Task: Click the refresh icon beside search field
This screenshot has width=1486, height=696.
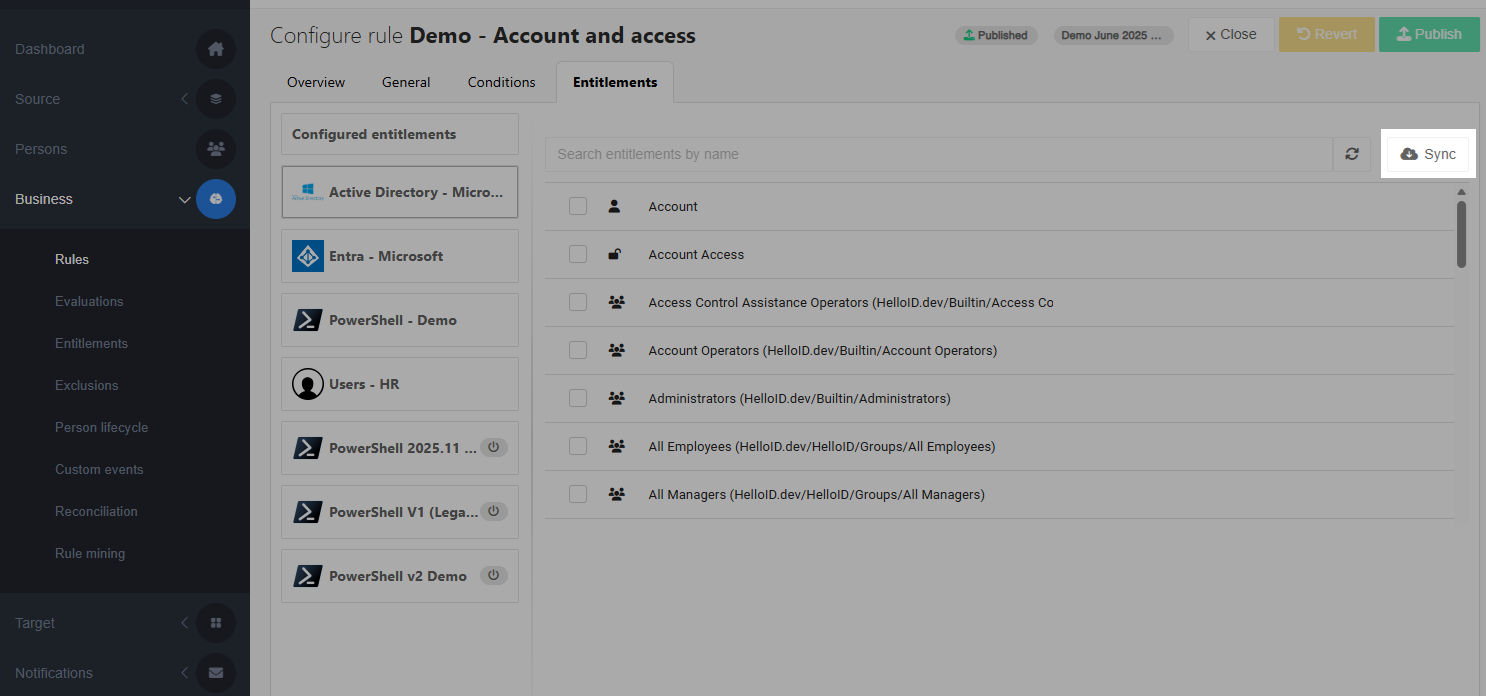Action: pyautogui.click(x=1352, y=154)
